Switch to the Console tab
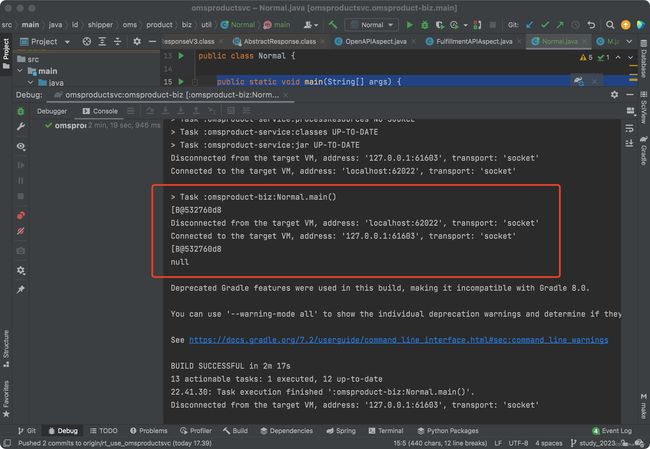 [x=100, y=111]
